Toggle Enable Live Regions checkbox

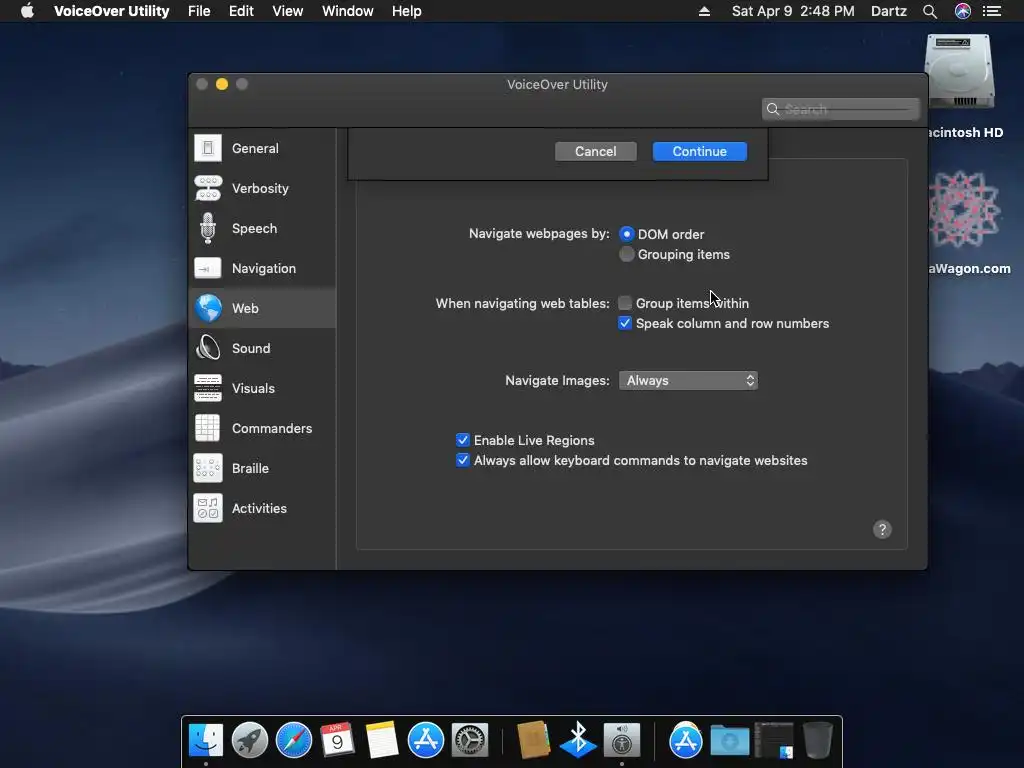click(x=462, y=440)
